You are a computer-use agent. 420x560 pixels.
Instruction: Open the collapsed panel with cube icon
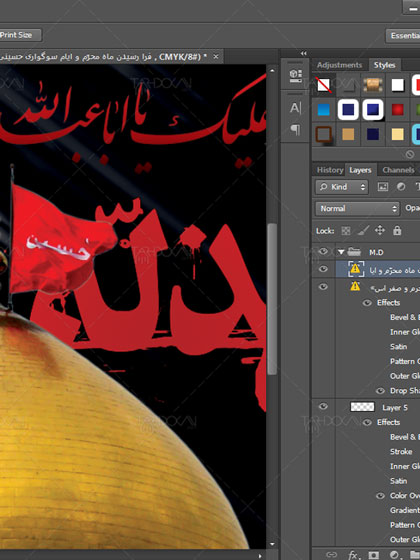295,75
